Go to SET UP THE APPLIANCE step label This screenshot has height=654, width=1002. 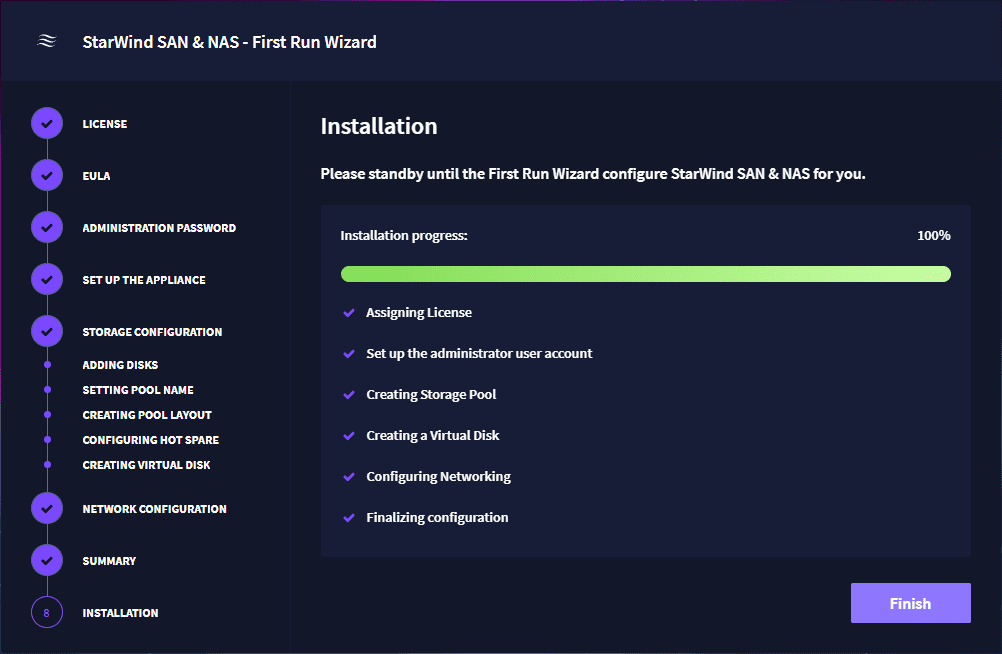tap(144, 280)
